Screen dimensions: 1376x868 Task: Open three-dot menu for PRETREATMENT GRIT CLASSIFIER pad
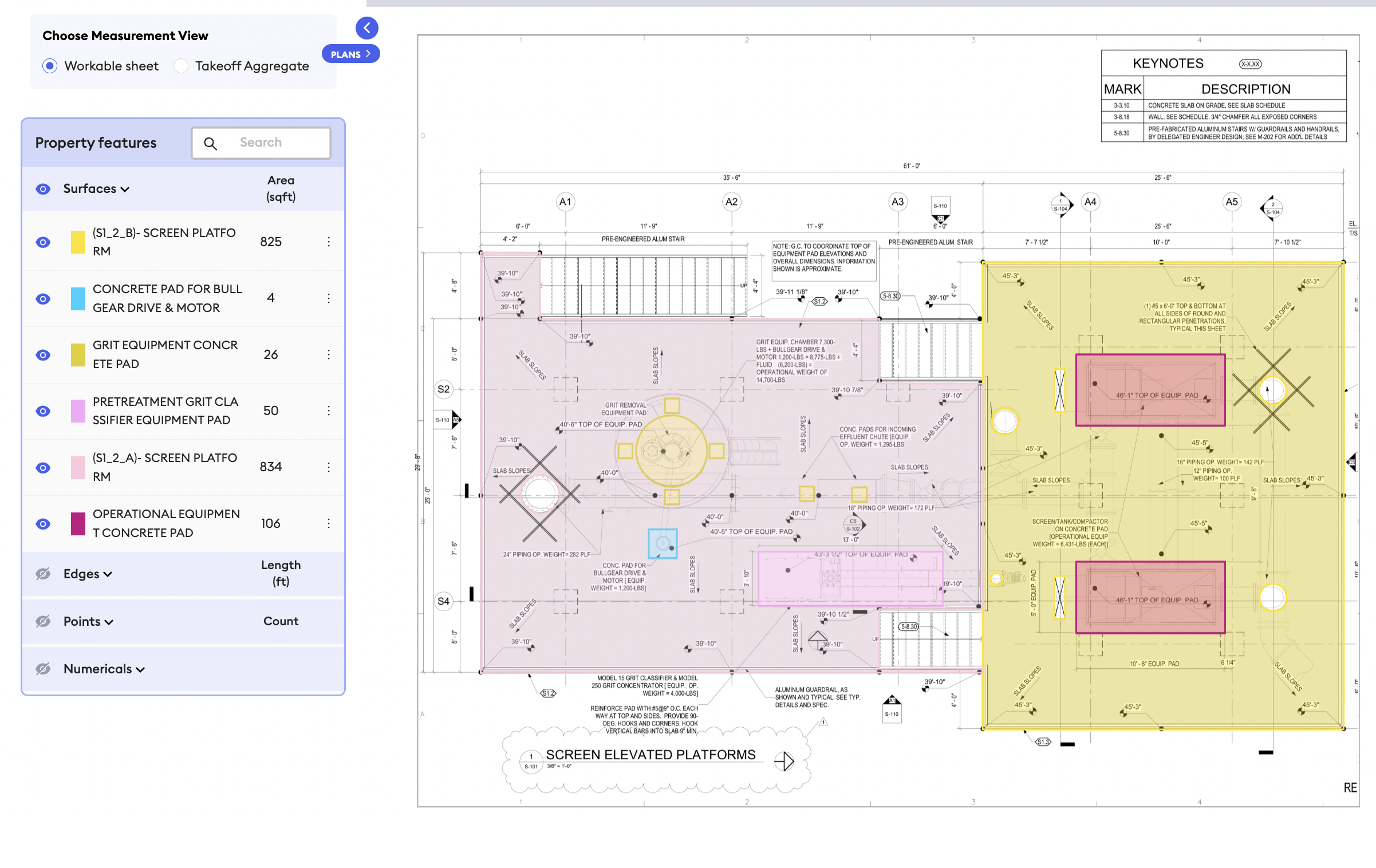[329, 411]
